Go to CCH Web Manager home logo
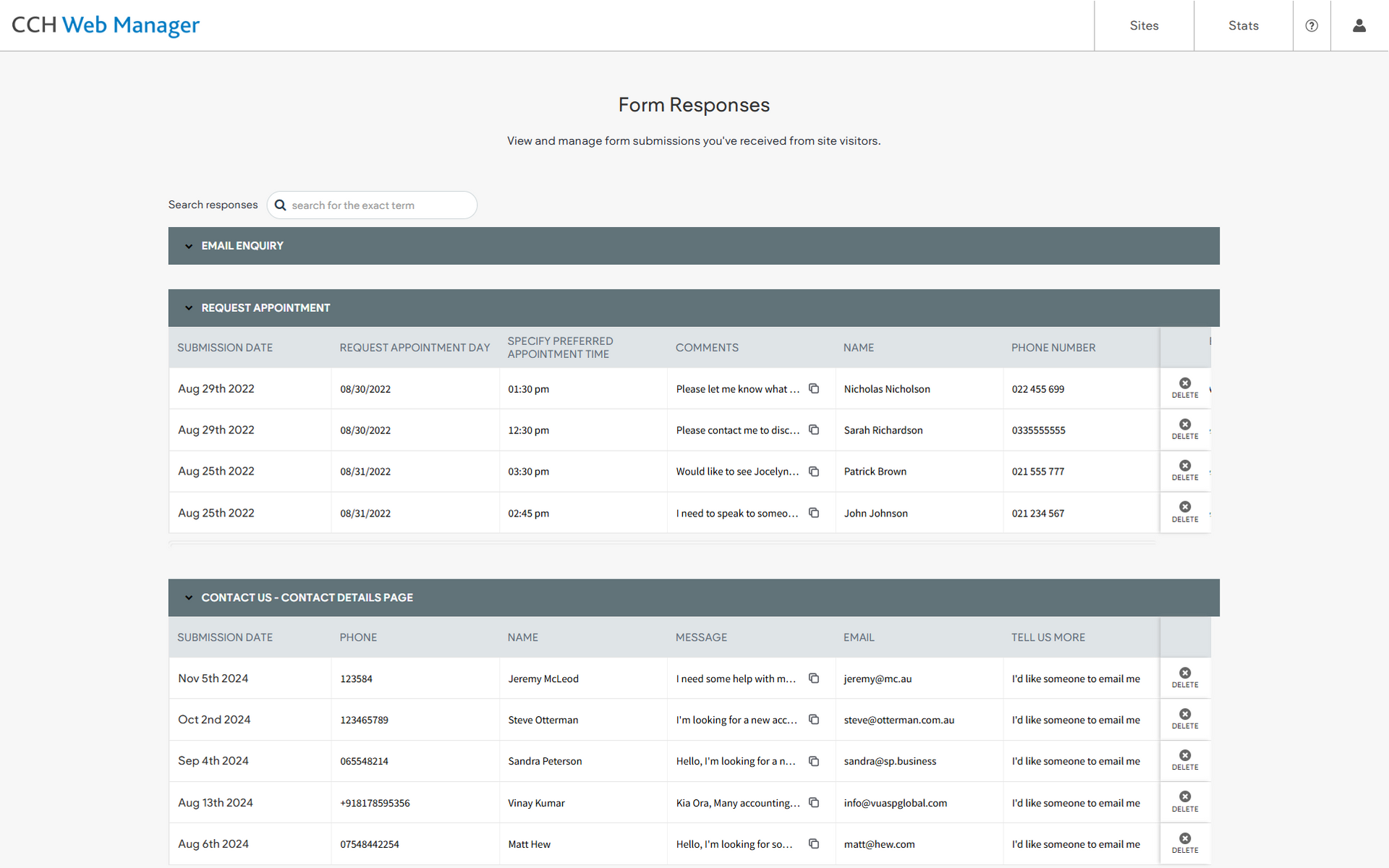1389x868 pixels. [106, 25]
